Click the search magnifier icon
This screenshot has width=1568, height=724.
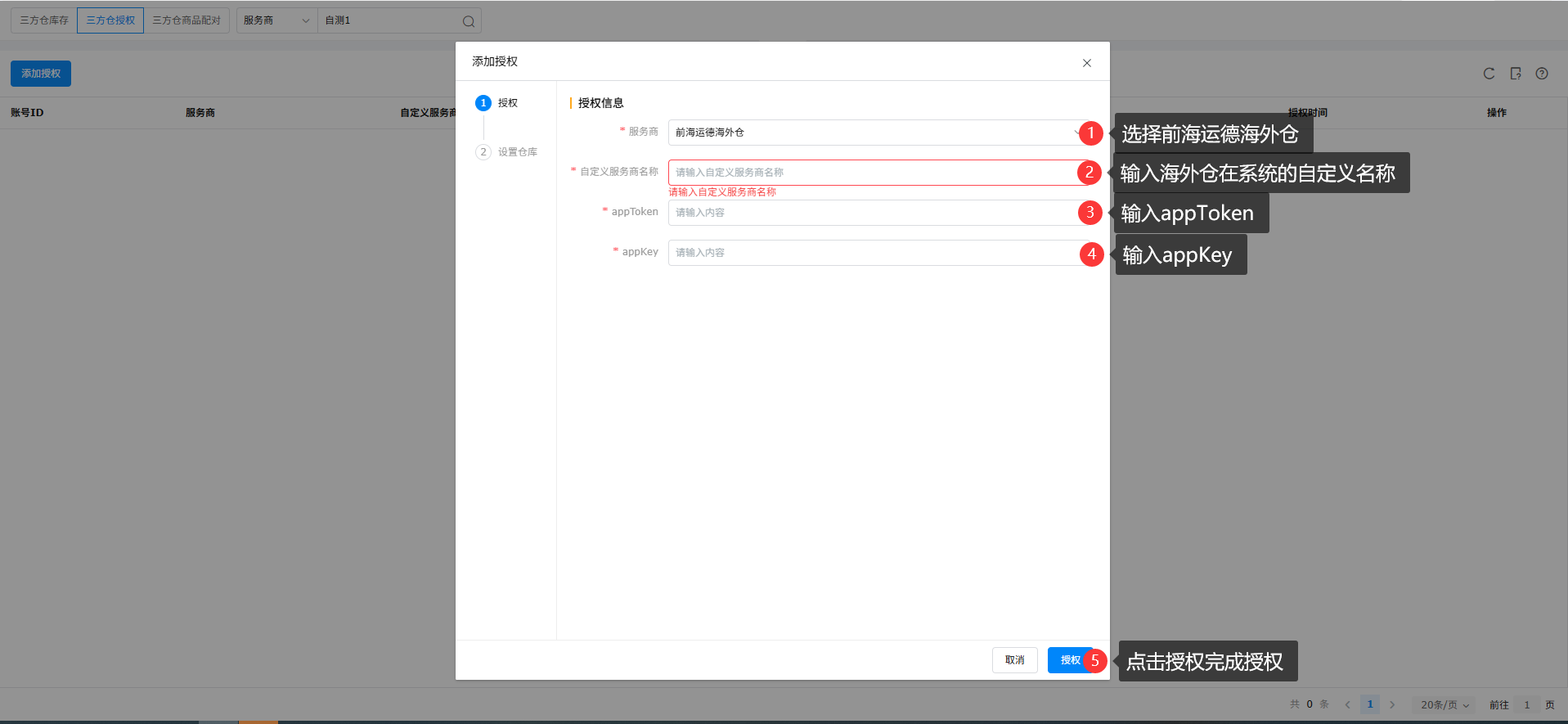tap(468, 21)
